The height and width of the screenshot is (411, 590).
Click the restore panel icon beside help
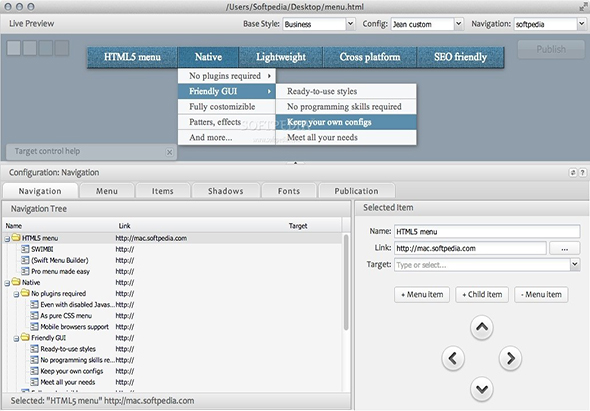tap(573, 172)
